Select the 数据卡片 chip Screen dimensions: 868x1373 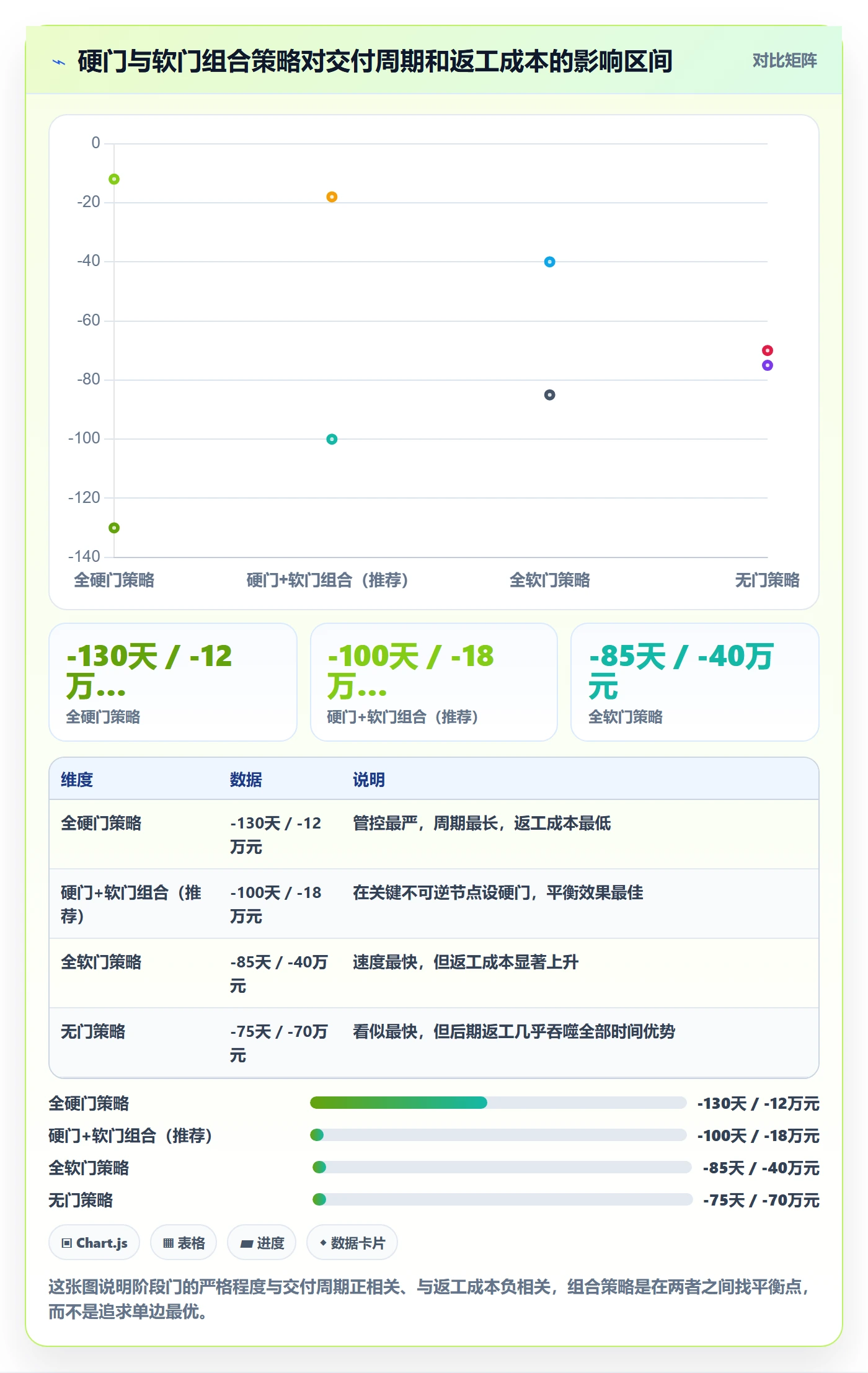tap(352, 1243)
